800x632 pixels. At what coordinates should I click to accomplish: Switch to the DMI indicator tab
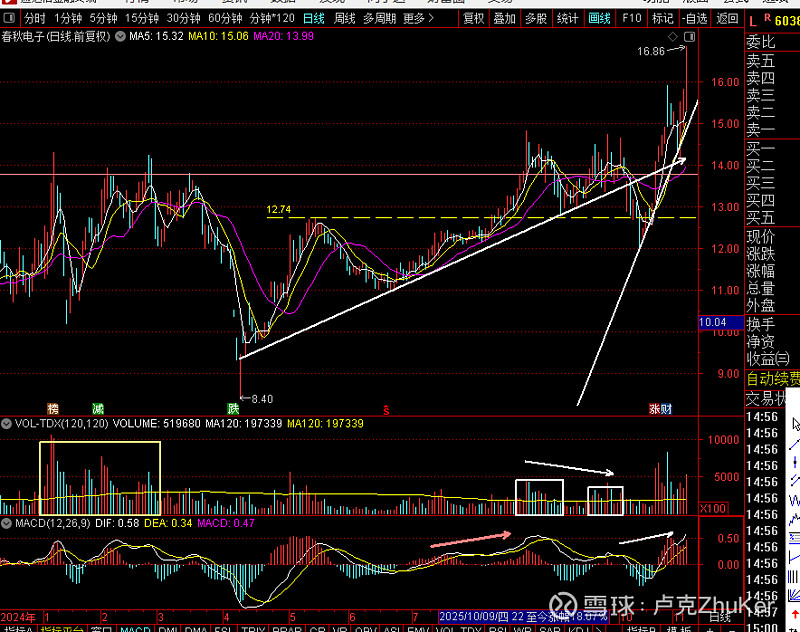click(169, 628)
